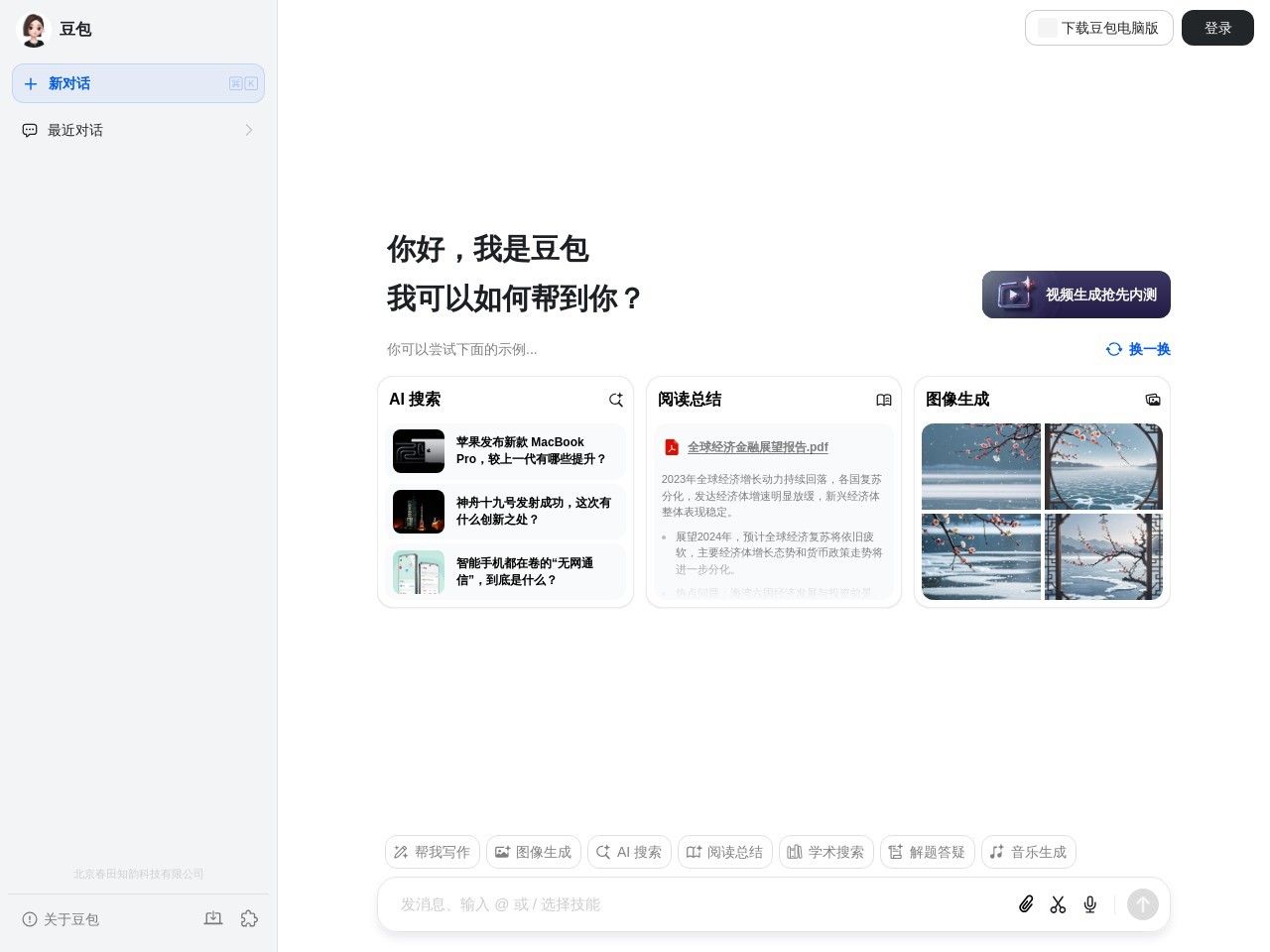Choose the 图像生成 skill chip

(x=534, y=852)
